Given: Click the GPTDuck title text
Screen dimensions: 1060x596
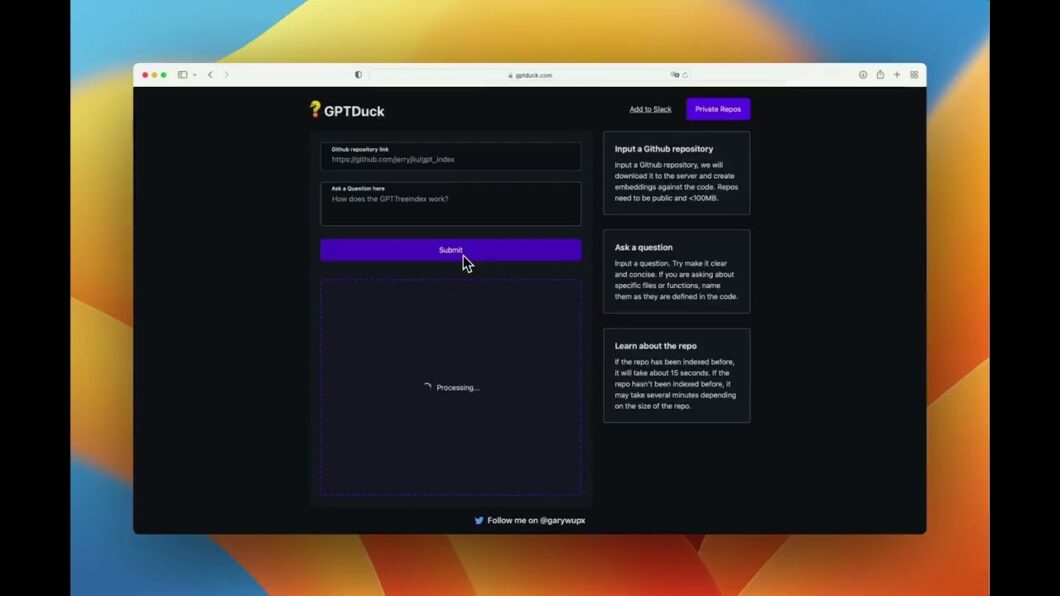Looking at the screenshot, I should point(354,111).
